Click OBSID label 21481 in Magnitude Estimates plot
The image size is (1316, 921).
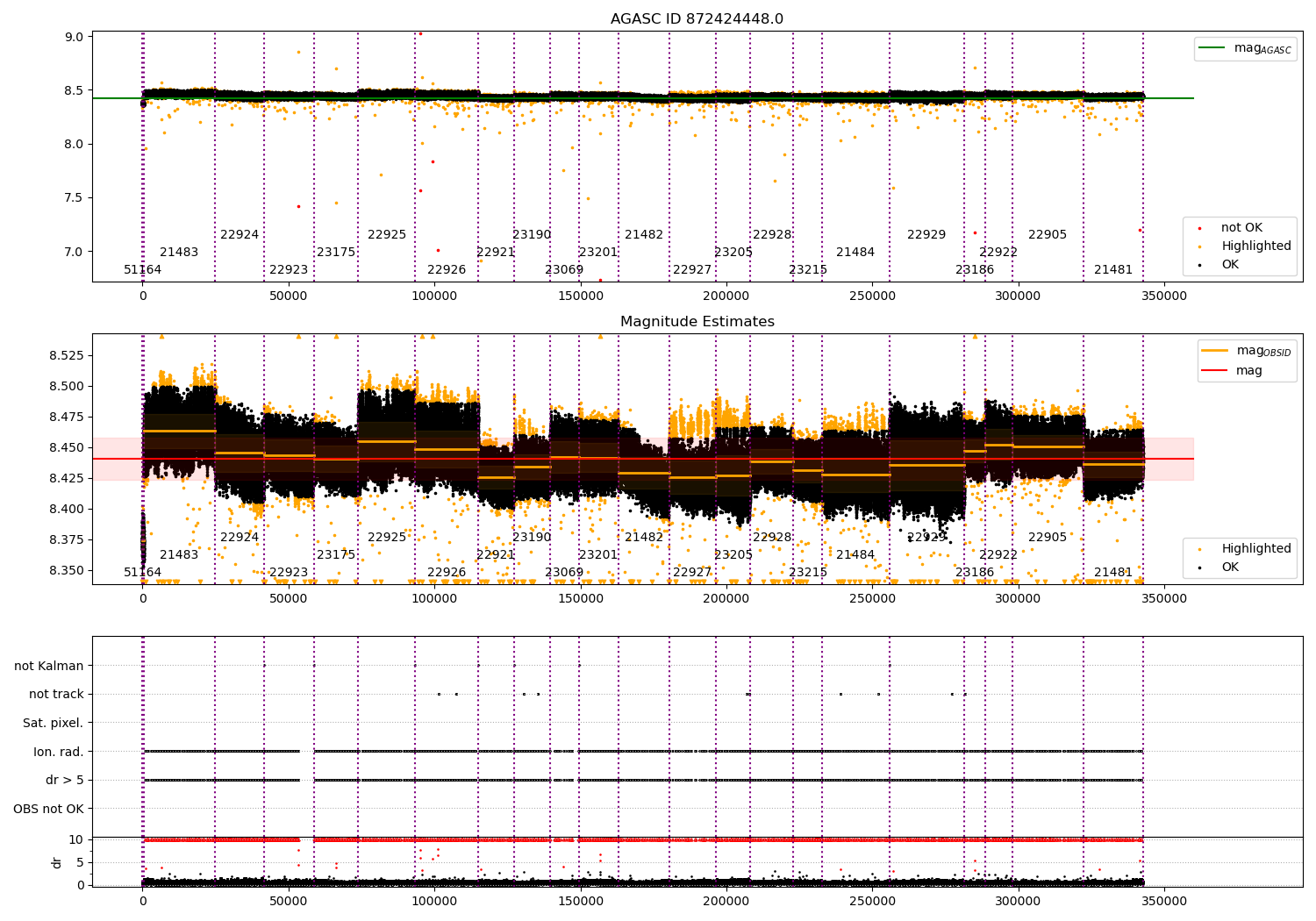tap(1113, 573)
